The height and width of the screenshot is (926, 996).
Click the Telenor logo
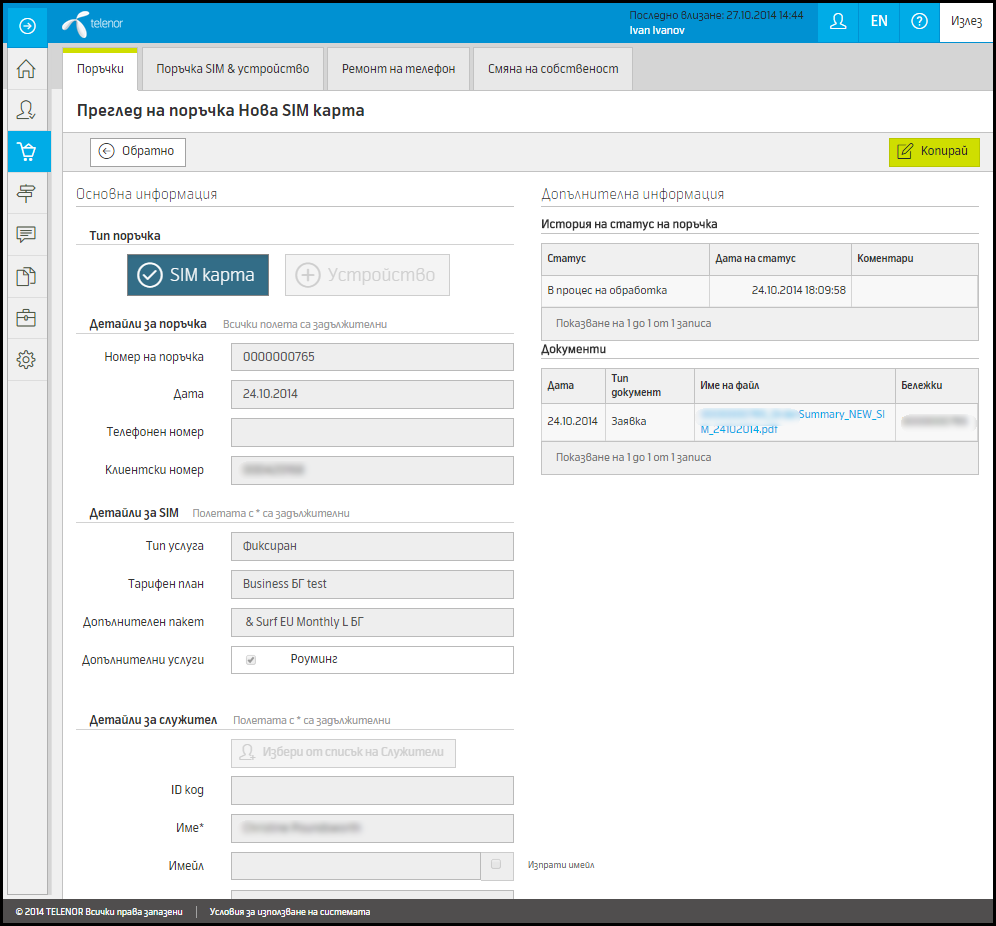pyautogui.click(x=92, y=25)
